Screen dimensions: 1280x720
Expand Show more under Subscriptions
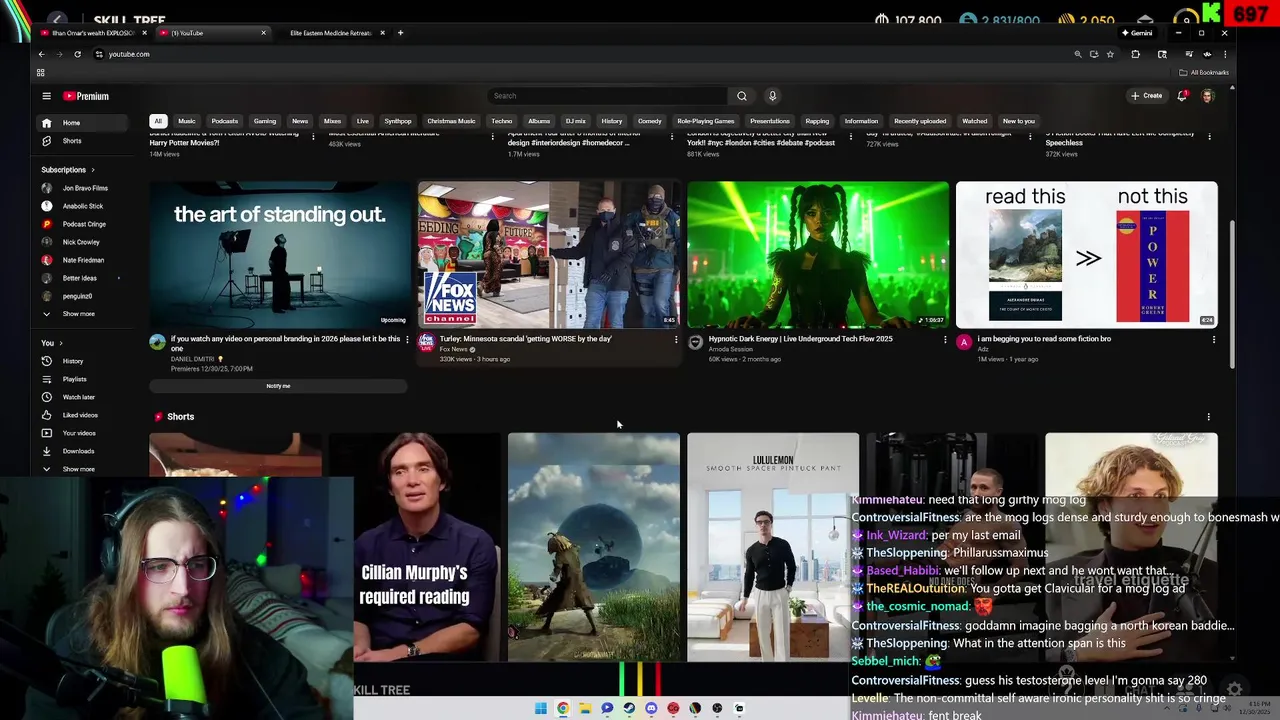[x=80, y=314]
